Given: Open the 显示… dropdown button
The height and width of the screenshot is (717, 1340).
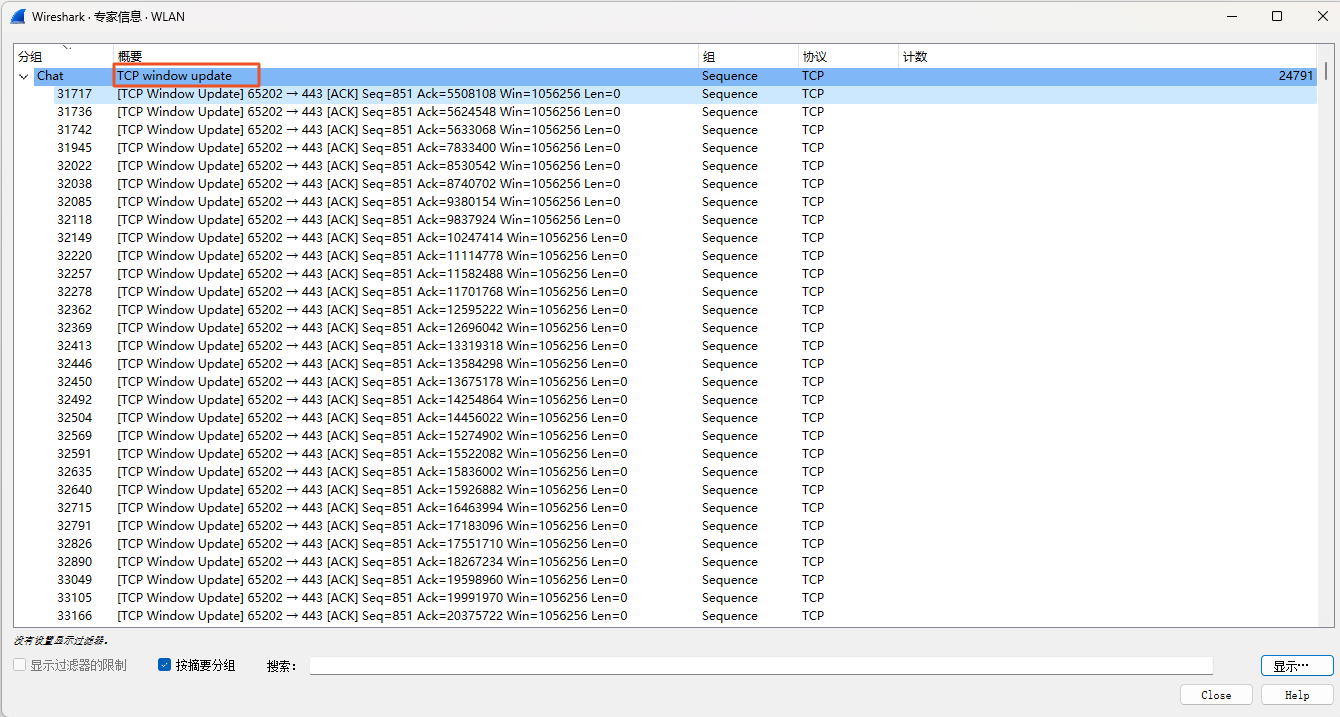Looking at the screenshot, I should click(1297, 666).
